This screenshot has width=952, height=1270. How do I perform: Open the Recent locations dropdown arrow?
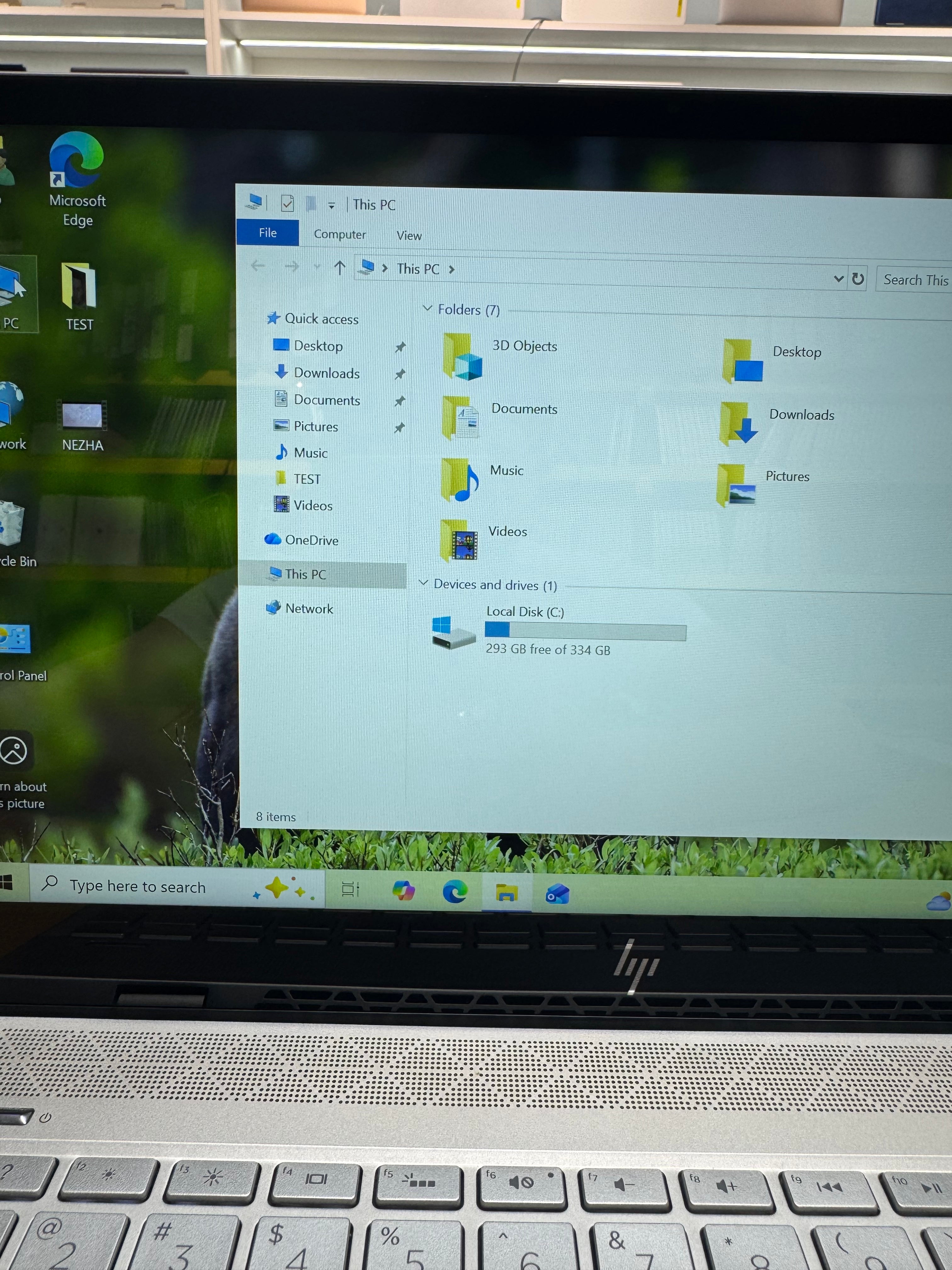[x=317, y=267]
